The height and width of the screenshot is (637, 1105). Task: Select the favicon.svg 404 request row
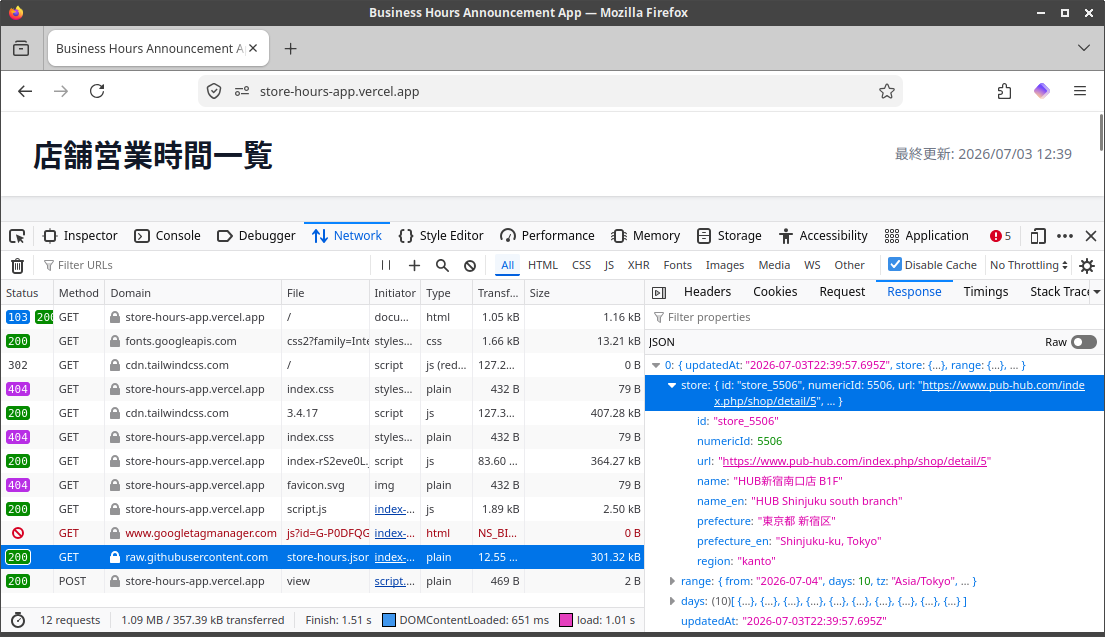pyautogui.click(x=322, y=486)
